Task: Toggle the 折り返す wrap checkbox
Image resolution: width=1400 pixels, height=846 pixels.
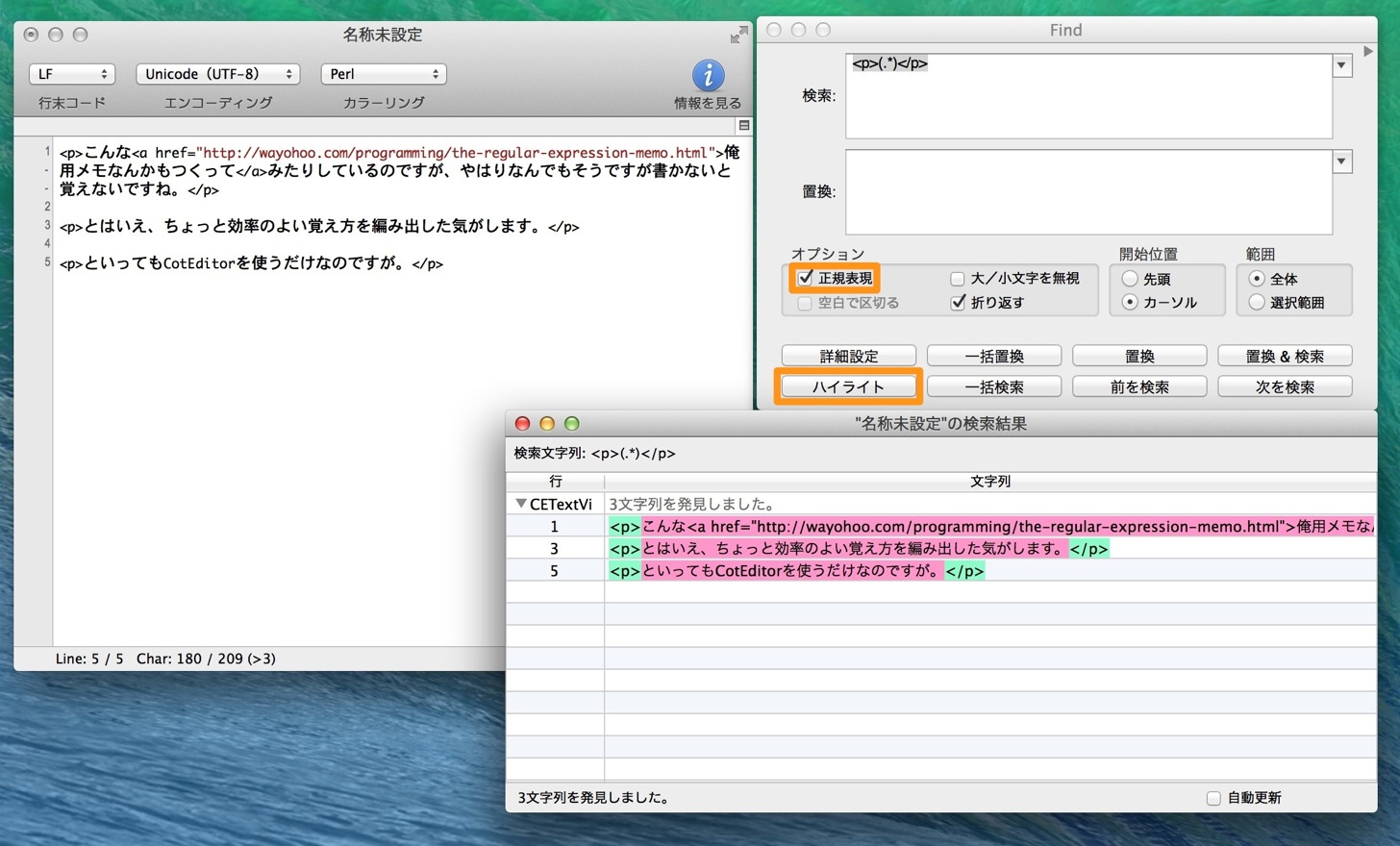Action: [x=958, y=302]
